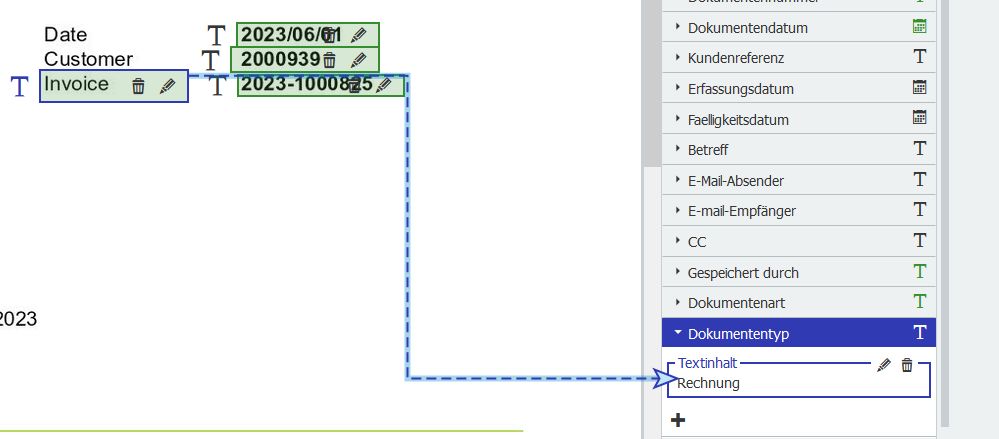The height and width of the screenshot is (439, 999).
Task: Click the pencil icon on the 2023/06/01 field
Action: click(x=359, y=35)
